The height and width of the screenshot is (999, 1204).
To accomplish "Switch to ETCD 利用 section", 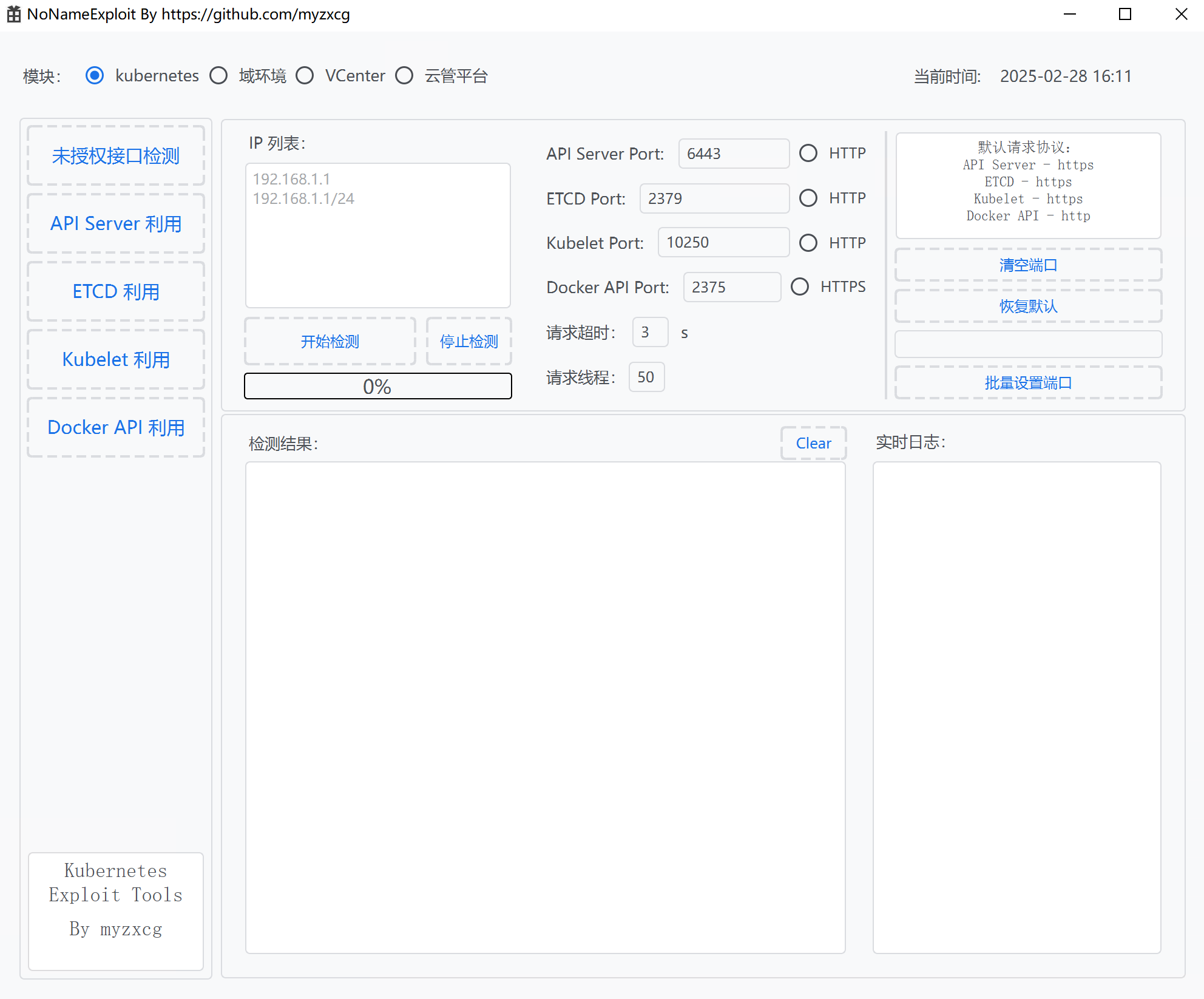I will tap(116, 292).
